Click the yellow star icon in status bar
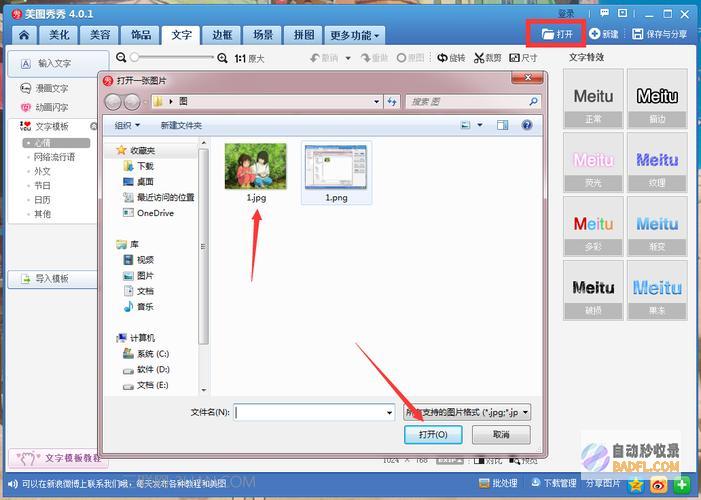This screenshot has width=701, height=500. pos(636,485)
